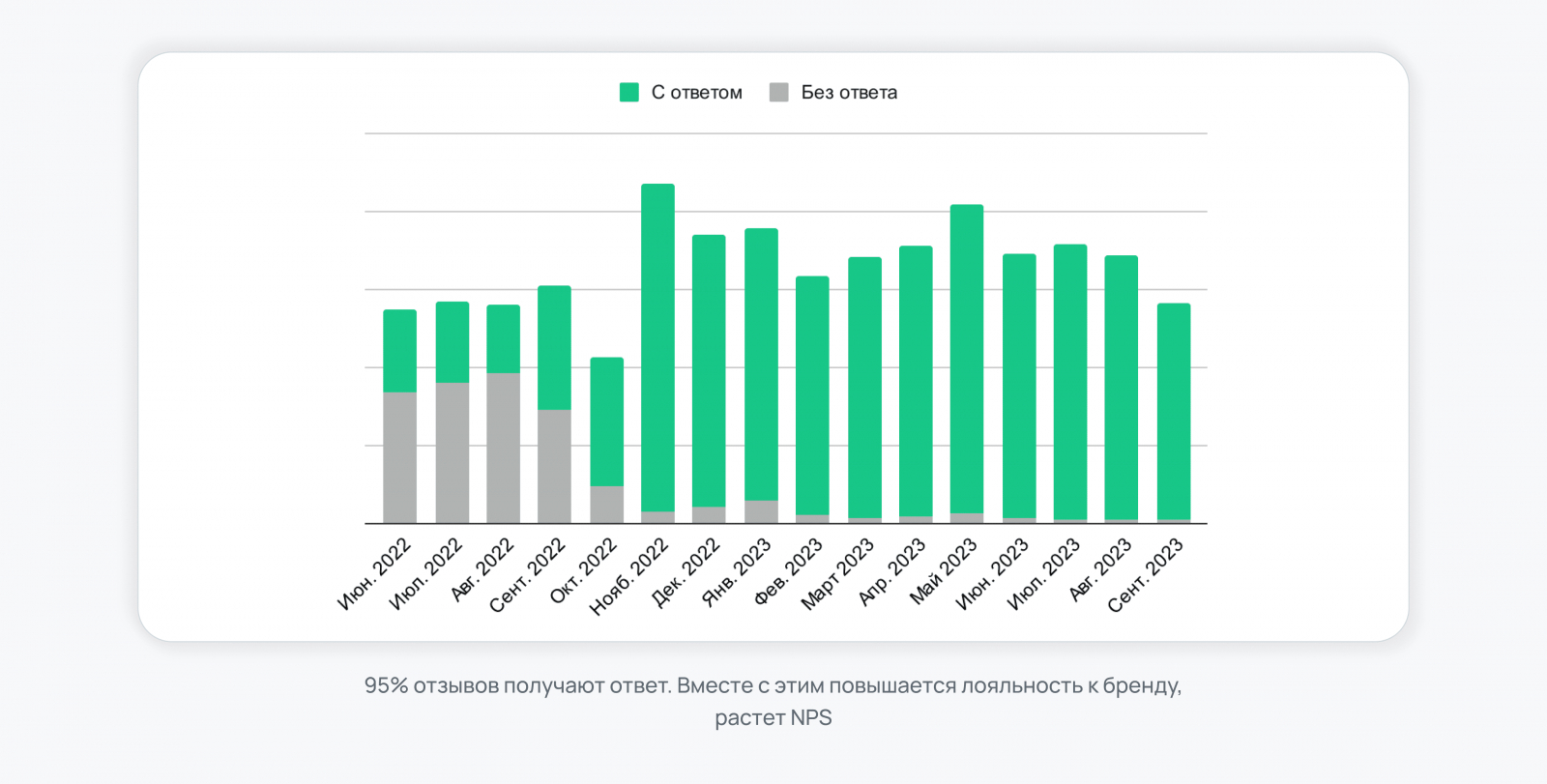The image size is (1547, 784).
Task: Click the 'Фев. 2023' axis label
Action: (x=788, y=572)
